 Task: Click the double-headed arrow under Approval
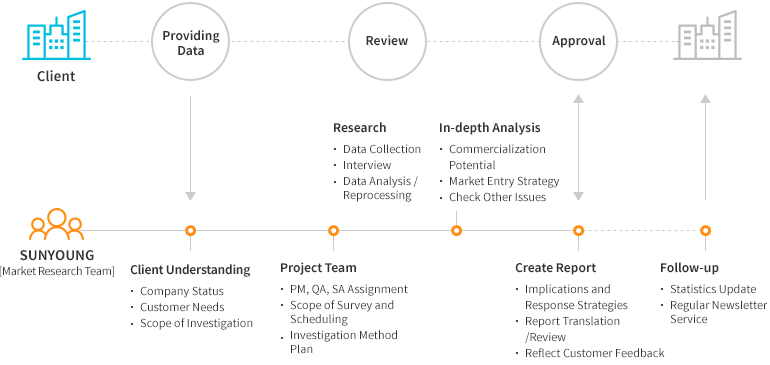tap(578, 148)
